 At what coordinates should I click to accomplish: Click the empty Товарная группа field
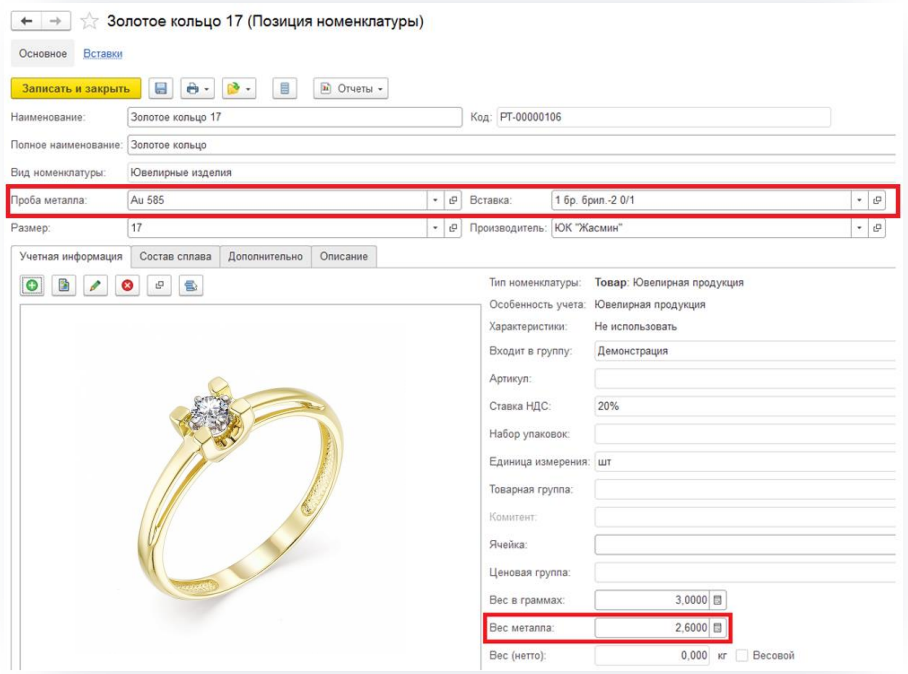[x=745, y=490]
